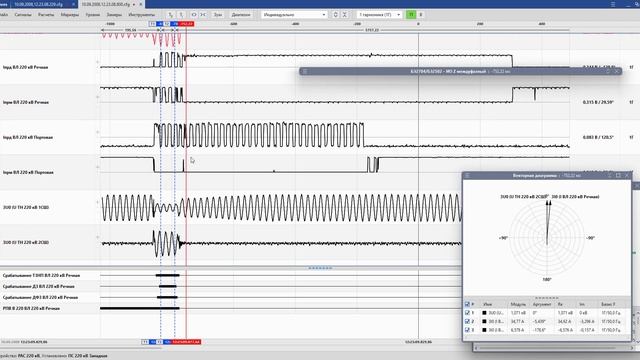
Task: Select the T2 marker flag on the top ruler
Action: pos(167,24)
